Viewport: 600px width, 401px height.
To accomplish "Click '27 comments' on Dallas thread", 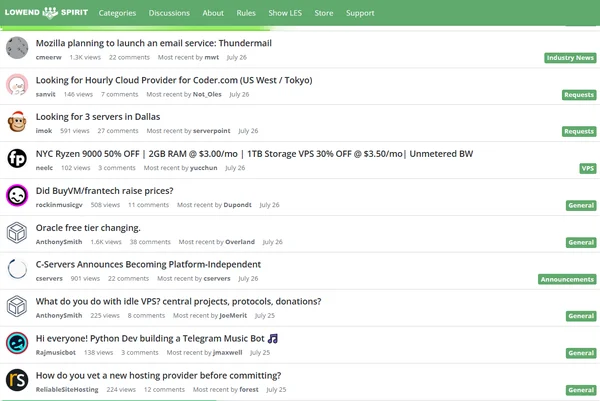I will tap(118, 131).
